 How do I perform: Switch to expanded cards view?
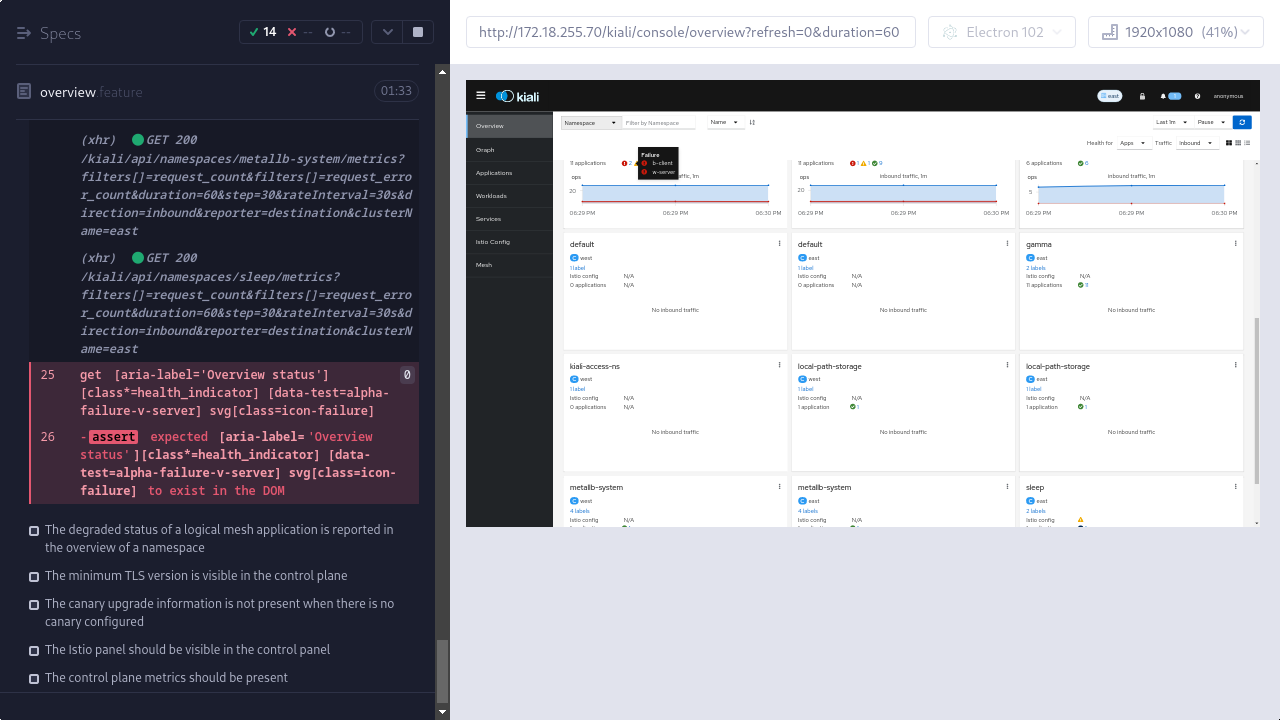point(1229,143)
